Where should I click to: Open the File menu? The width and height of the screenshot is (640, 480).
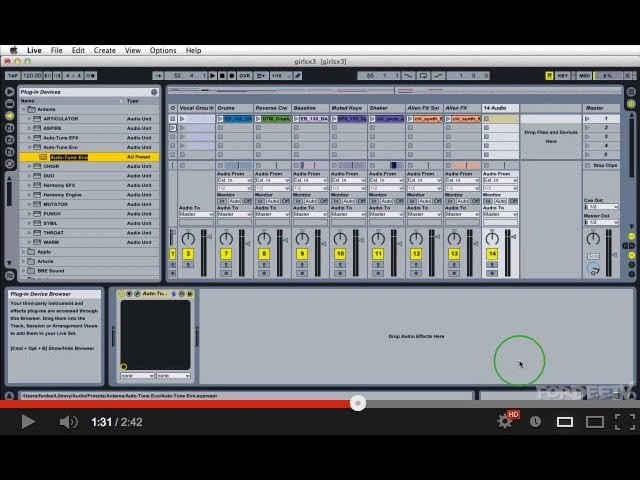point(56,50)
